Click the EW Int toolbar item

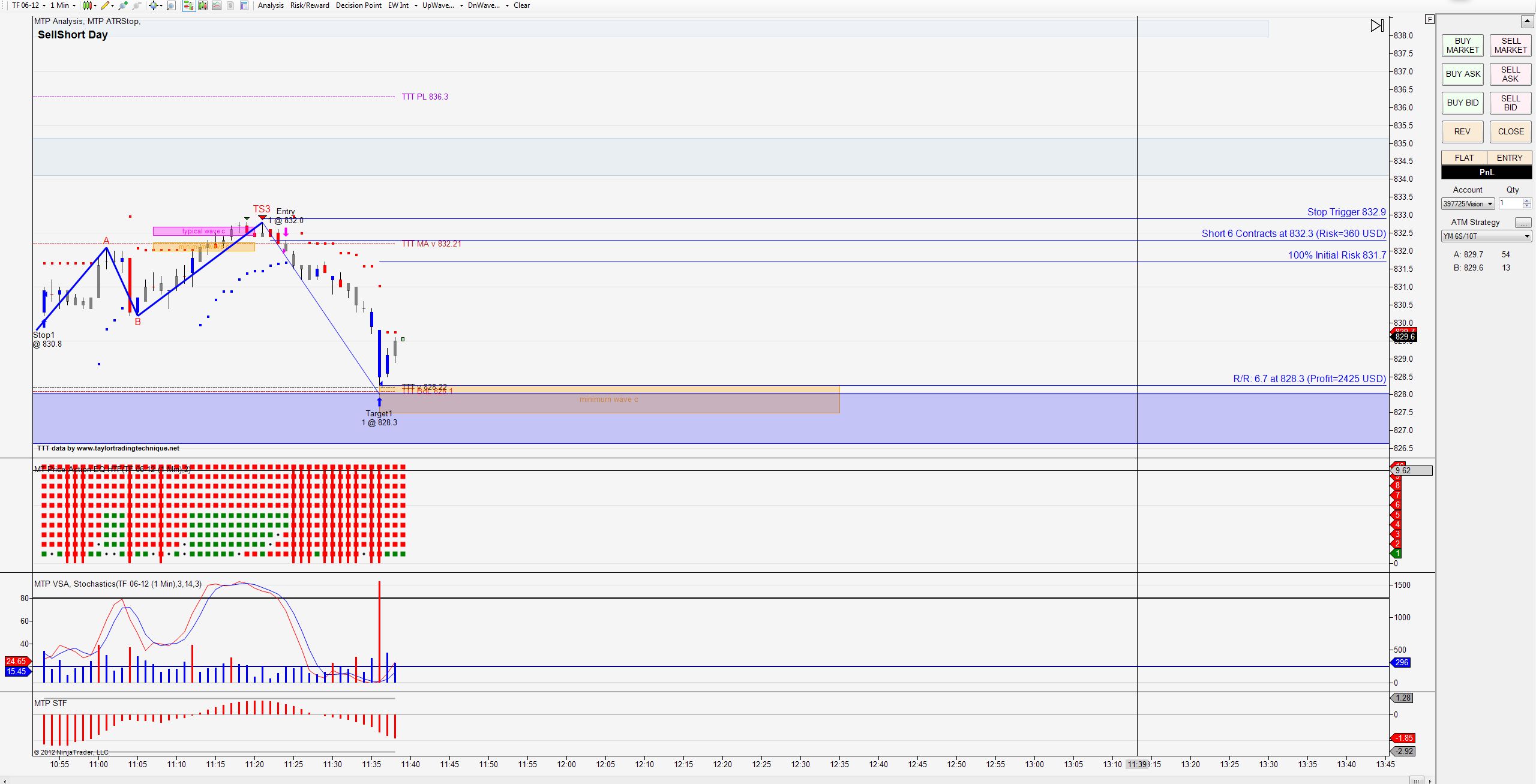(x=398, y=5)
